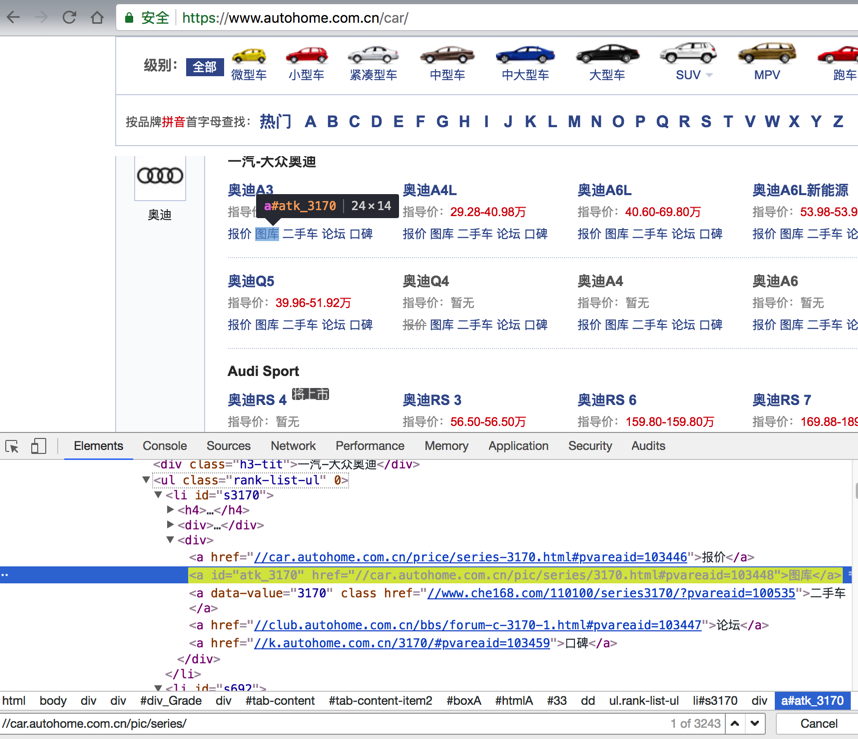Open the Performance tab

pyautogui.click(x=370, y=446)
